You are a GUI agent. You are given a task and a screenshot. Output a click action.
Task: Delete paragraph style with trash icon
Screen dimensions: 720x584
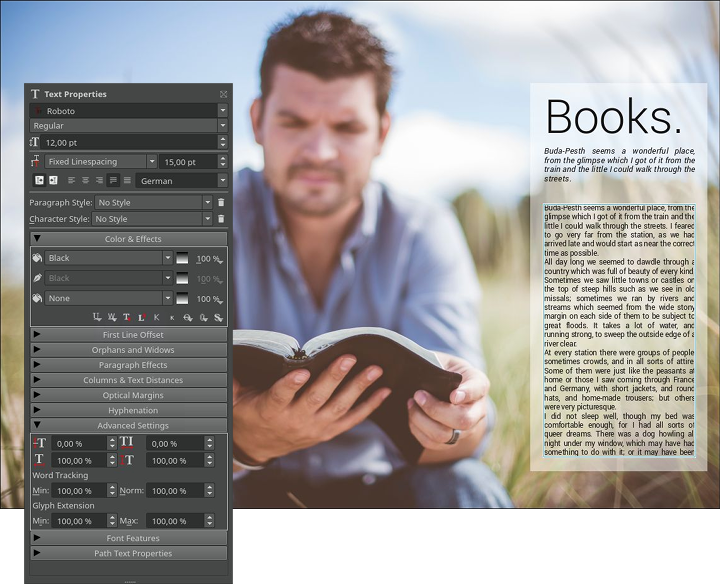coord(221,202)
